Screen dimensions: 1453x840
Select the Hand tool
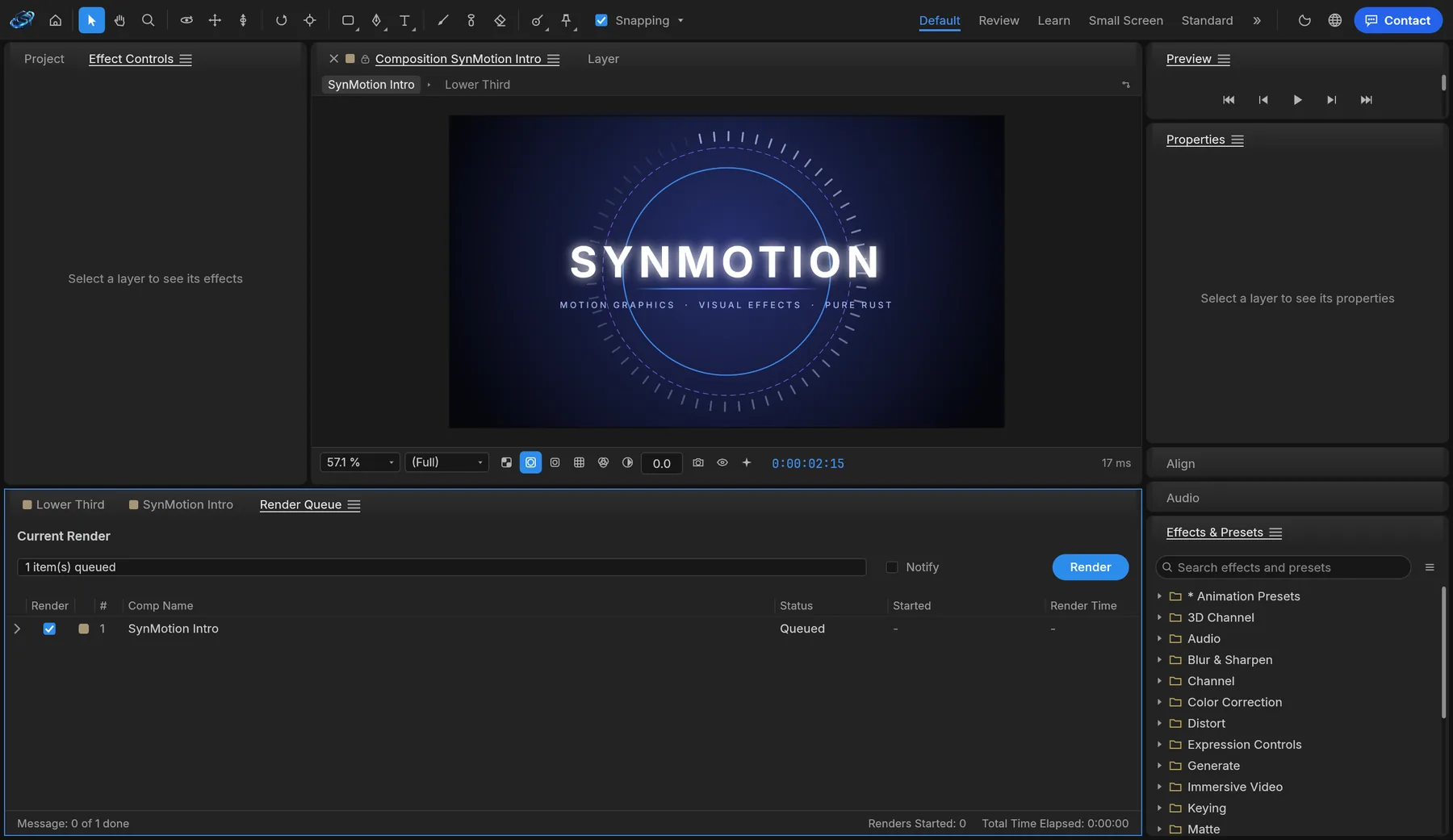pos(119,20)
